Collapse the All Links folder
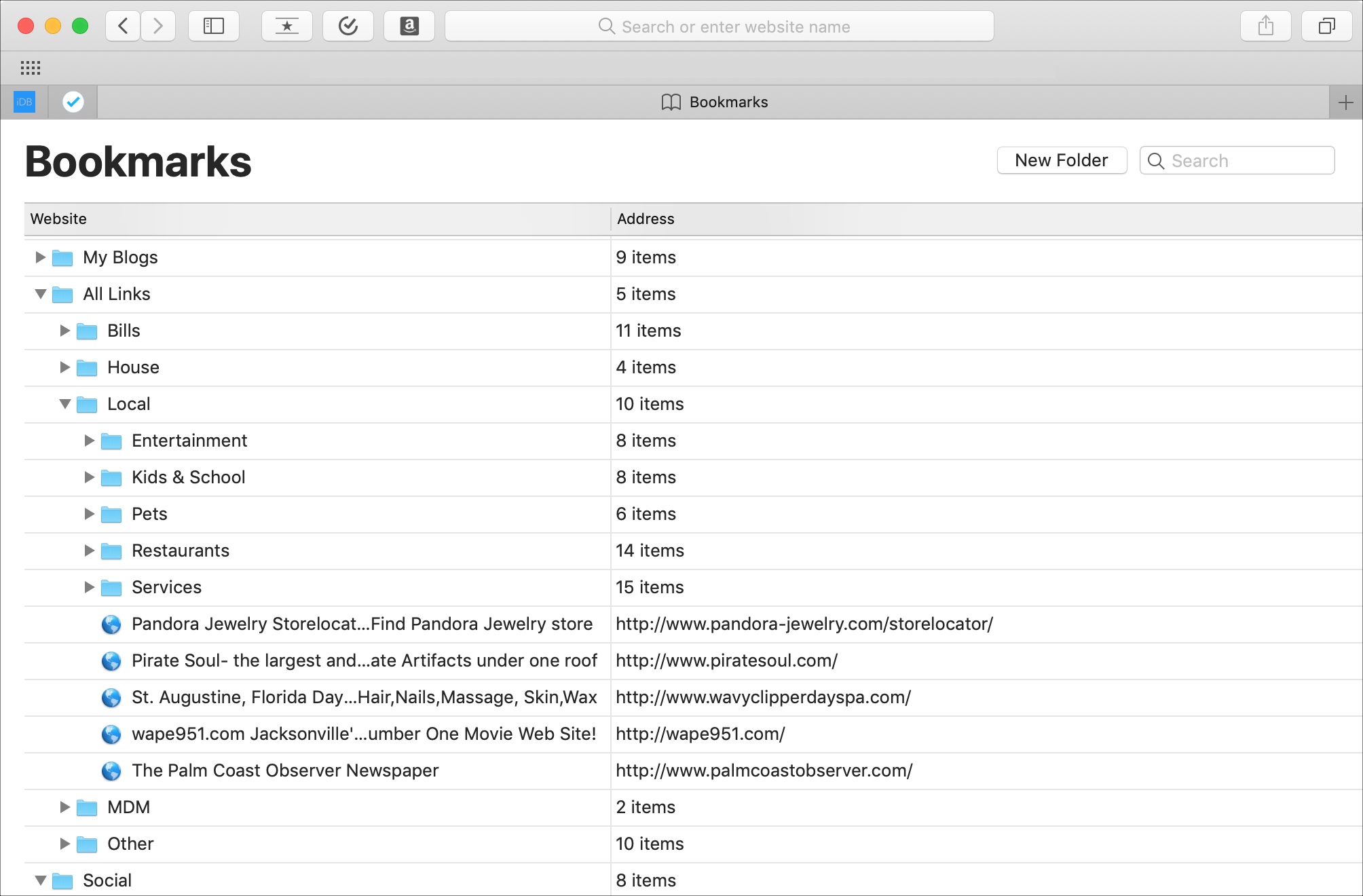The image size is (1363, 896). [41, 294]
